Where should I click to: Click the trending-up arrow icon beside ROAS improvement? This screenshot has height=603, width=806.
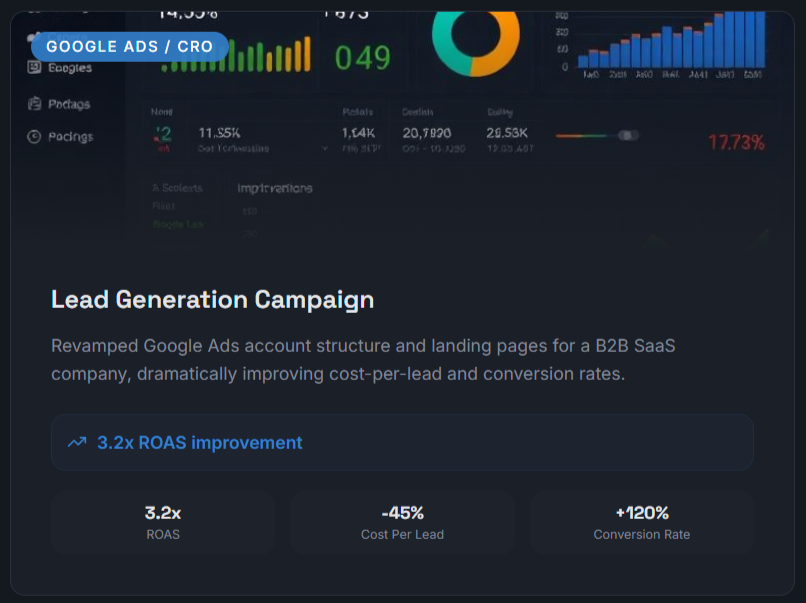pos(77,442)
